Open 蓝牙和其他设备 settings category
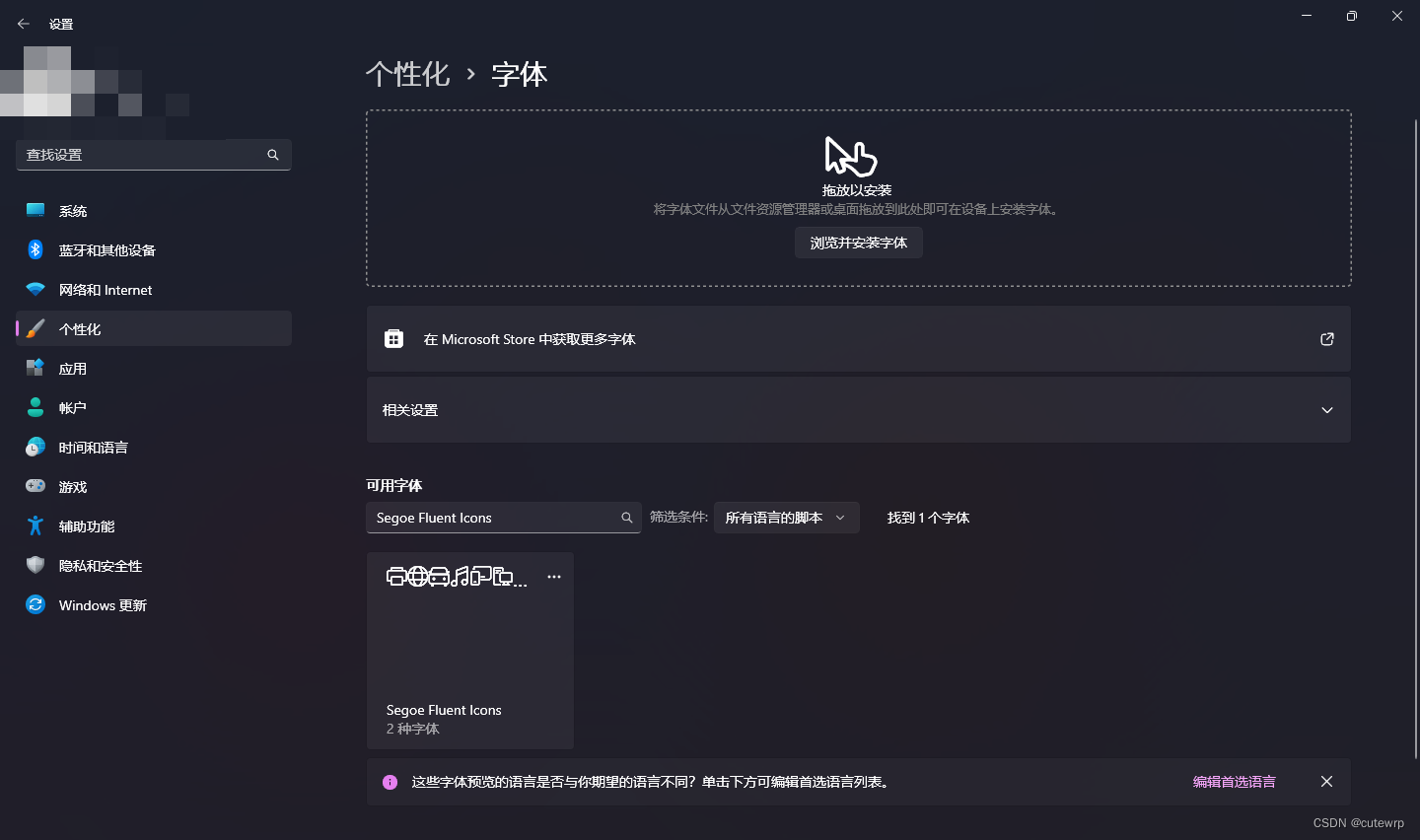Screen dimensions: 1420x840 tap(154, 249)
